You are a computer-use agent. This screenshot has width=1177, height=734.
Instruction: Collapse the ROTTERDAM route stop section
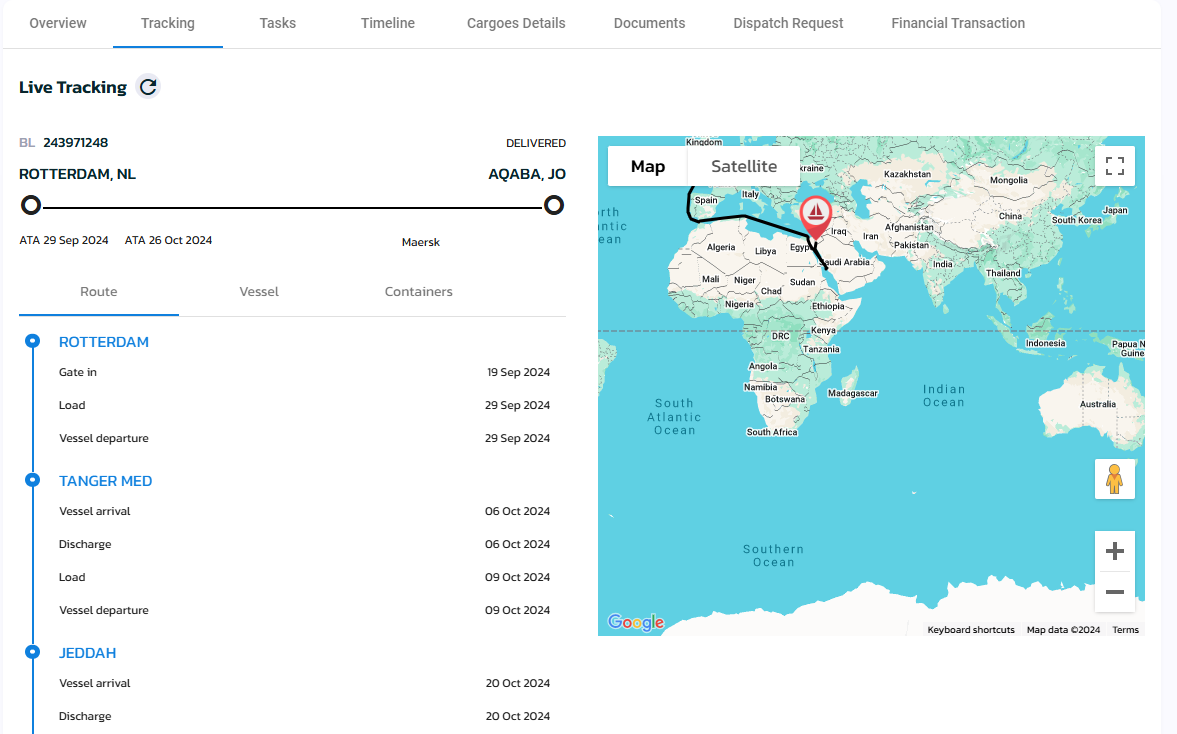[104, 341]
